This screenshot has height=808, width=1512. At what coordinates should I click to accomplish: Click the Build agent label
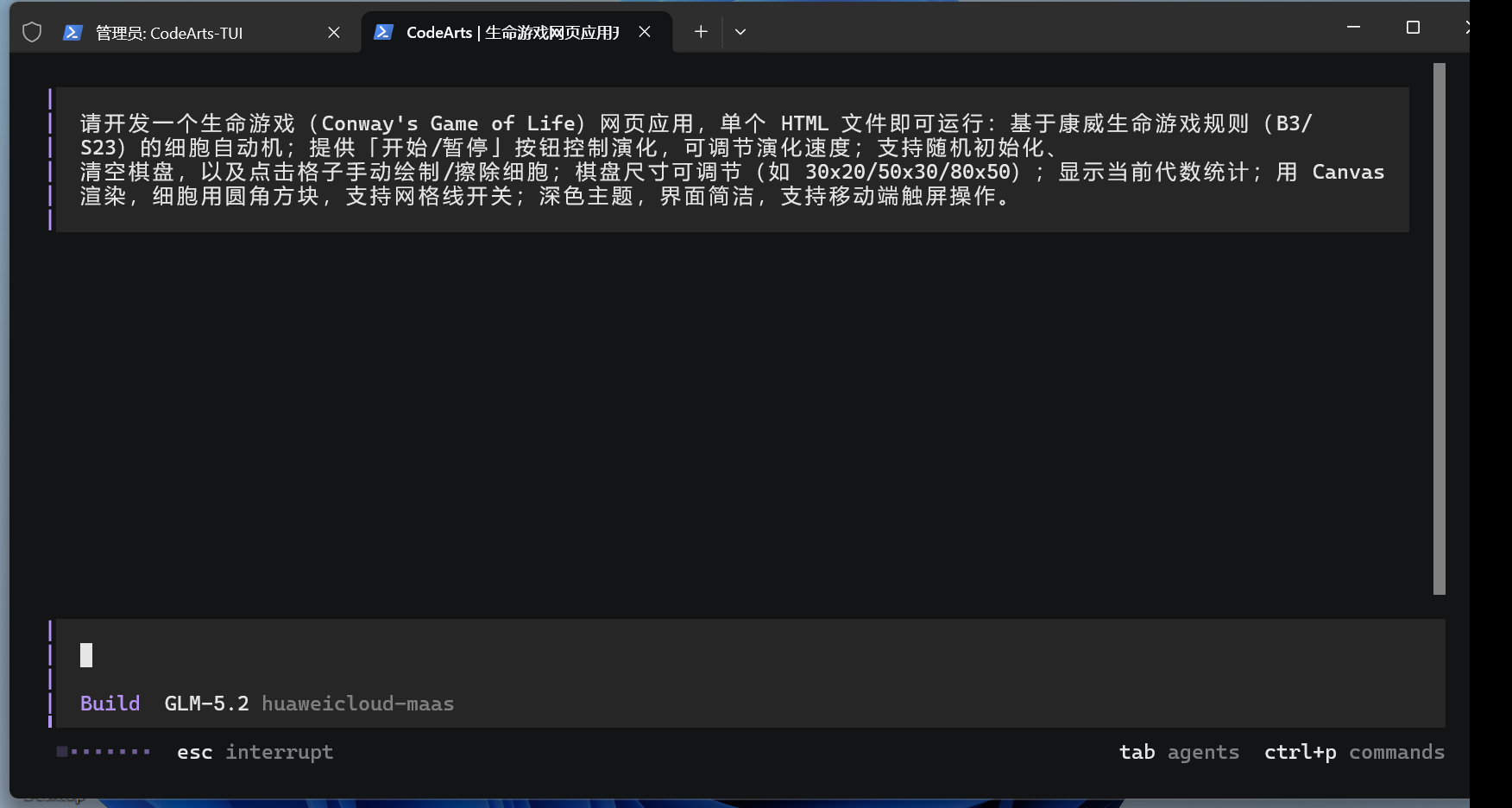110,704
